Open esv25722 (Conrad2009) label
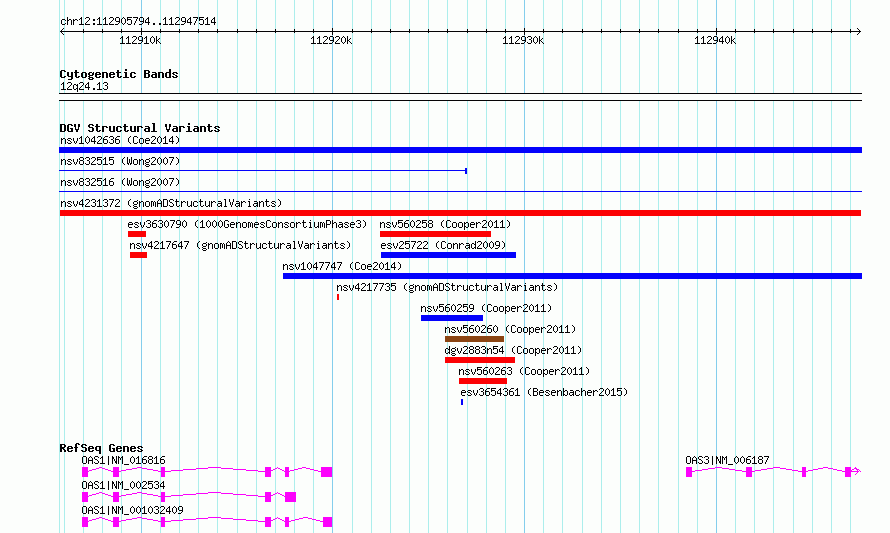 point(443,245)
